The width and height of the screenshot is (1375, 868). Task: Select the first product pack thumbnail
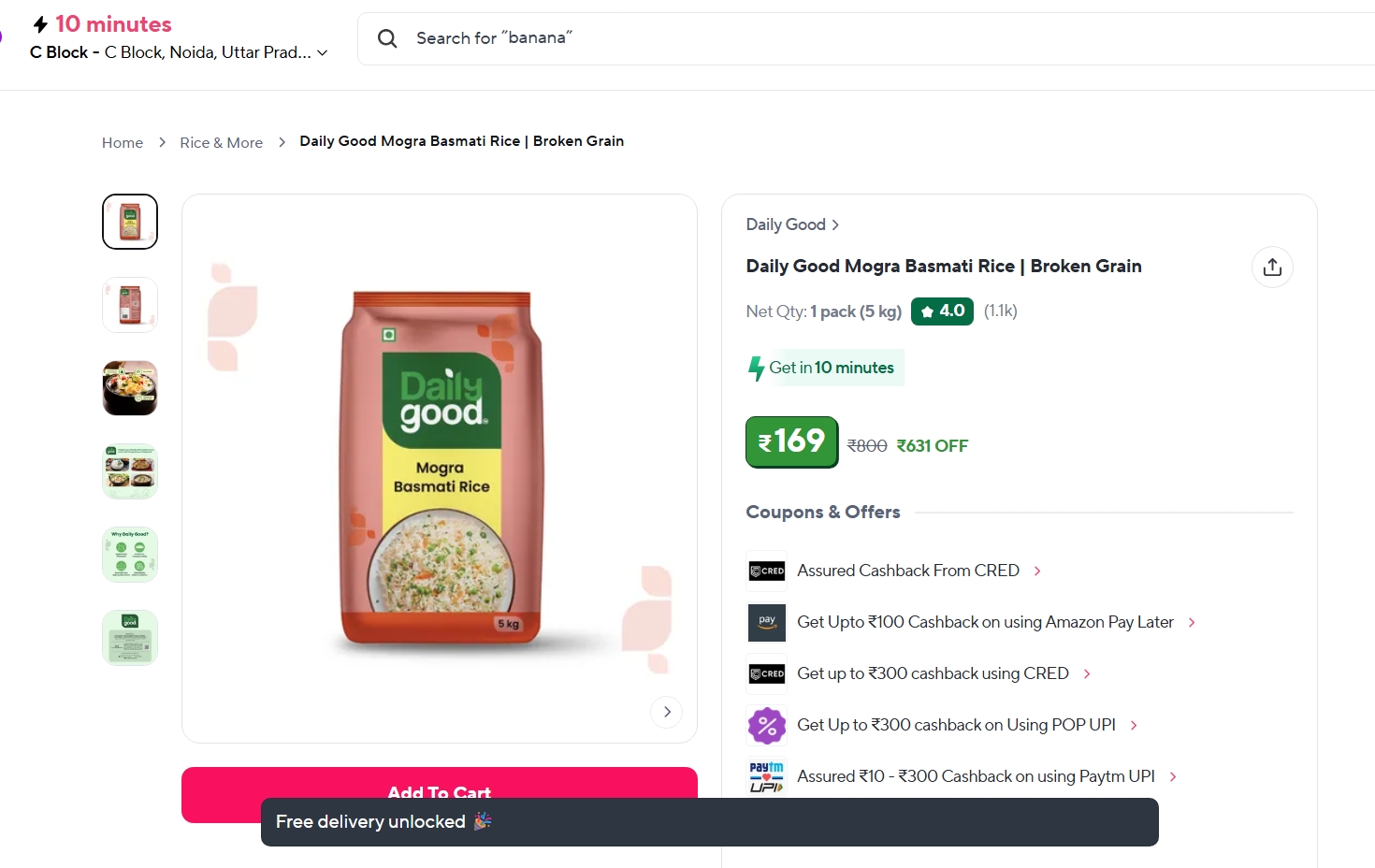pyautogui.click(x=130, y=222)
